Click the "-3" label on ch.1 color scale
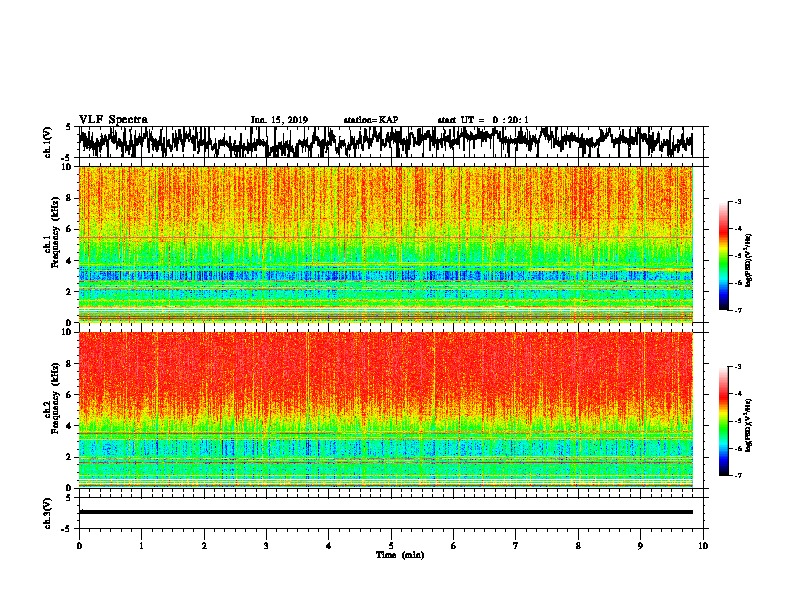Viewport: 792px width, 612px height. (737, 202)
